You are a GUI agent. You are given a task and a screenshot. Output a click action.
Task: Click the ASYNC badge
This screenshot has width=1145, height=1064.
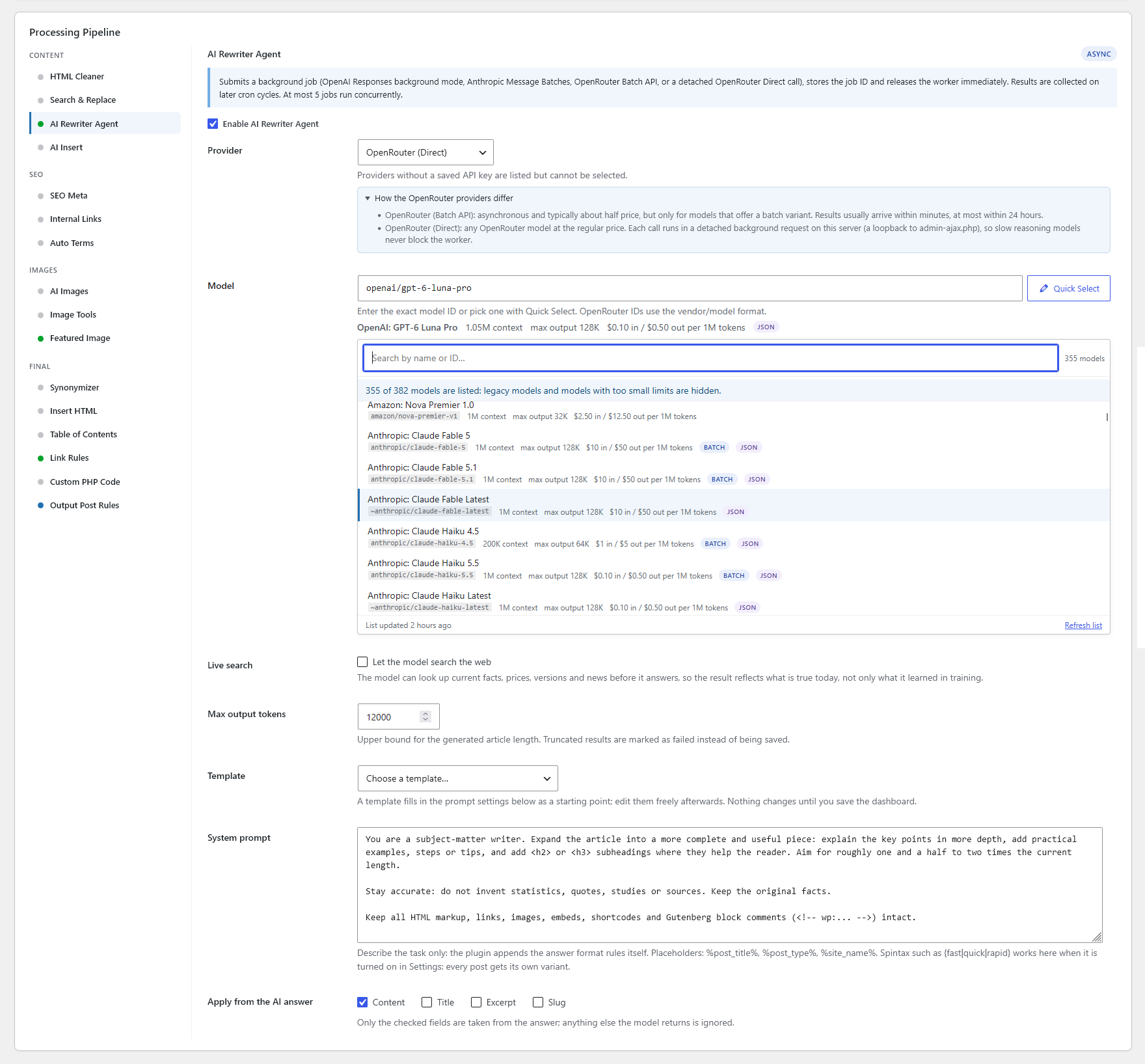(1098, 54)
